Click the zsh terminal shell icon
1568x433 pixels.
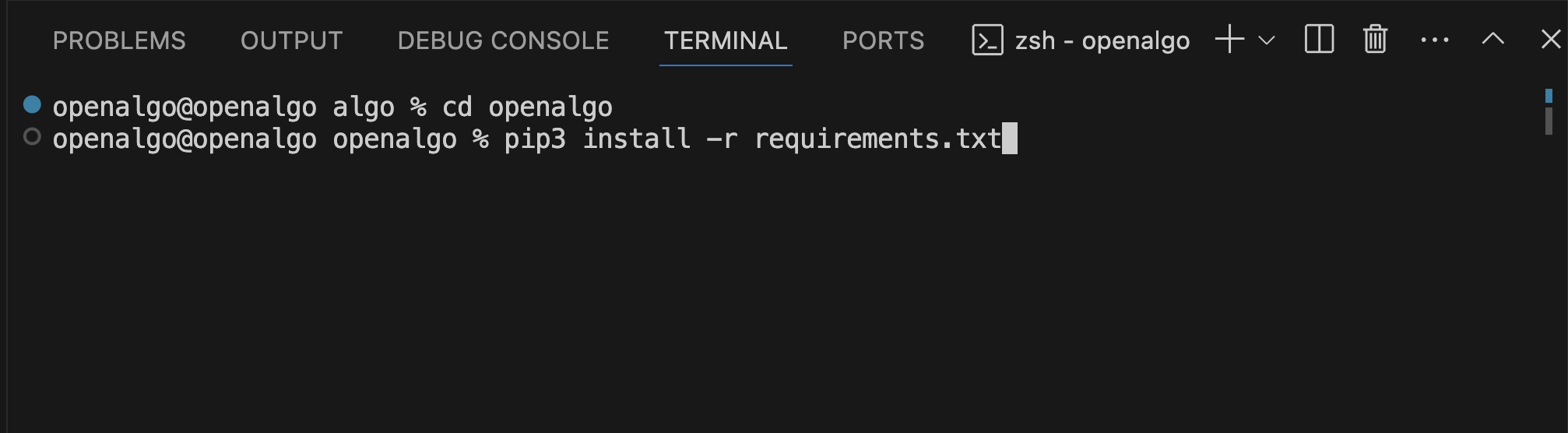click(x=987, y=40)
